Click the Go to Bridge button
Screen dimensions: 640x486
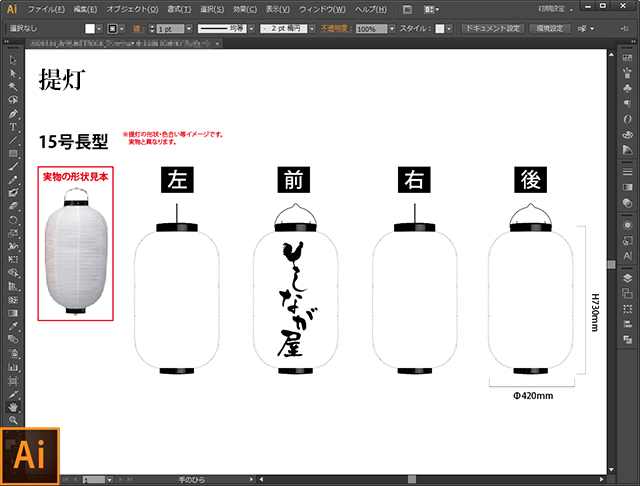point(407,9)
